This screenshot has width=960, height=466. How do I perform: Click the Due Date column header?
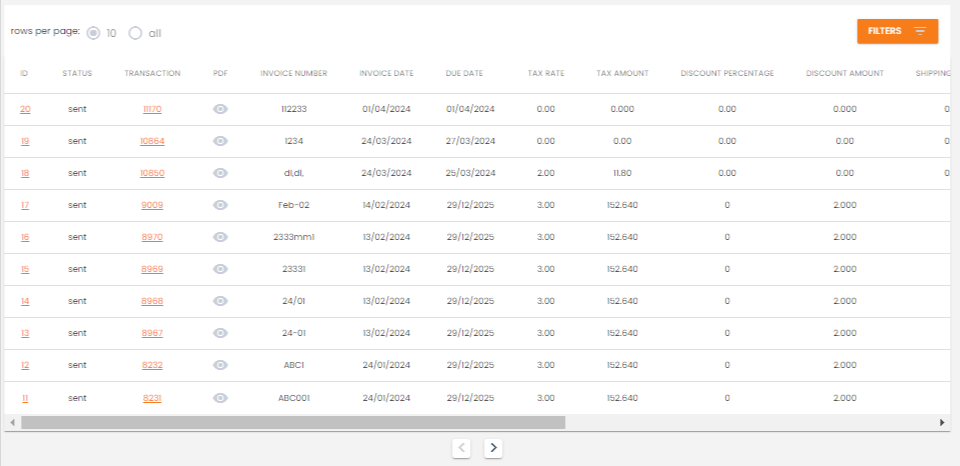click(x=464, y=73)
